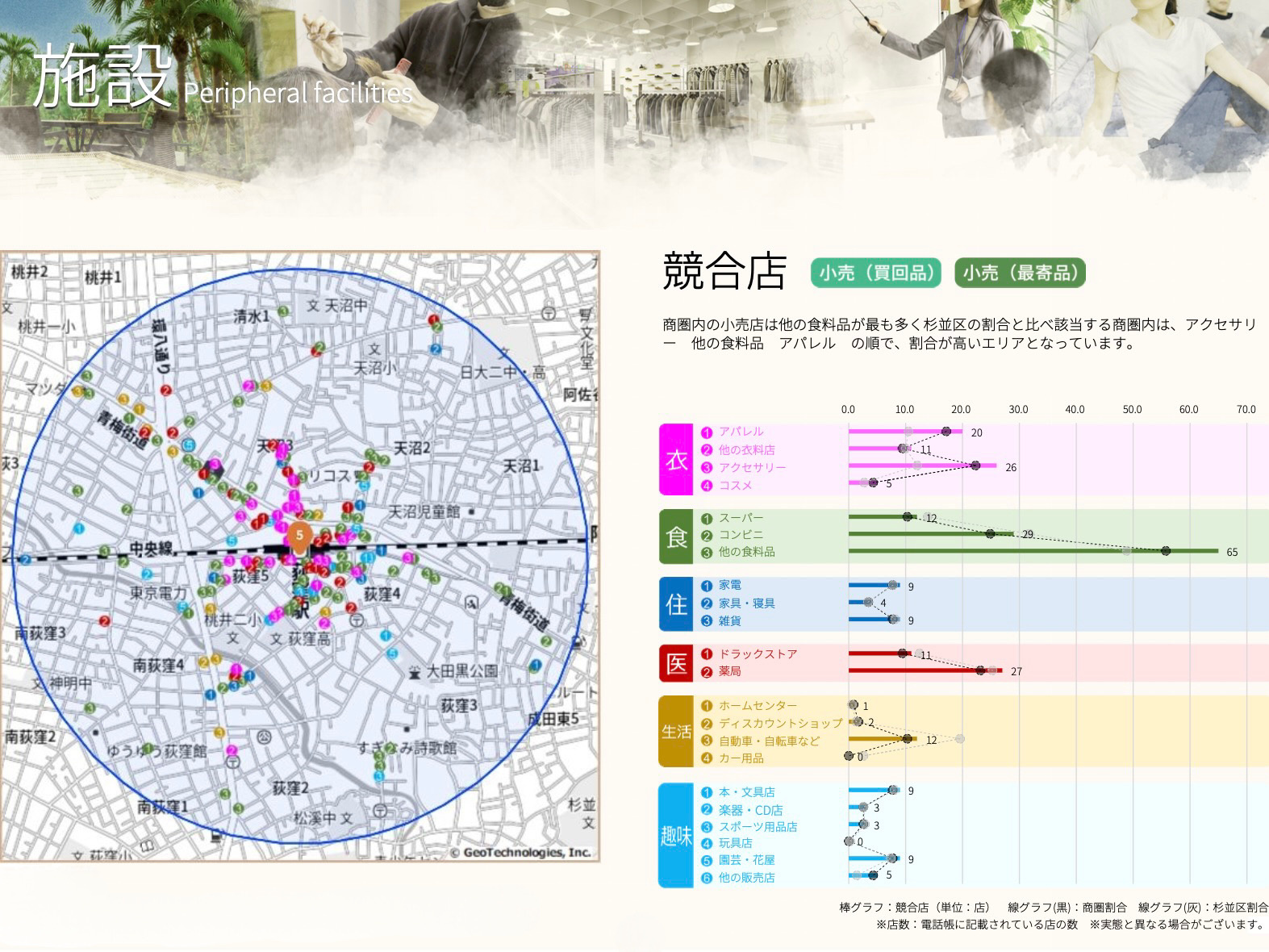1269x952 pixels.
Task: Click the orange station marker numbered 5
Action: [x=299, y=536]
